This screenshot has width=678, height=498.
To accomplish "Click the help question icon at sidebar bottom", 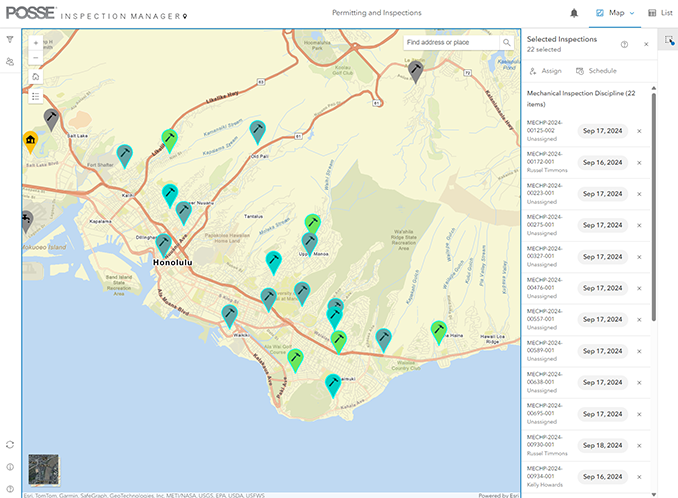I will [10, 489].
